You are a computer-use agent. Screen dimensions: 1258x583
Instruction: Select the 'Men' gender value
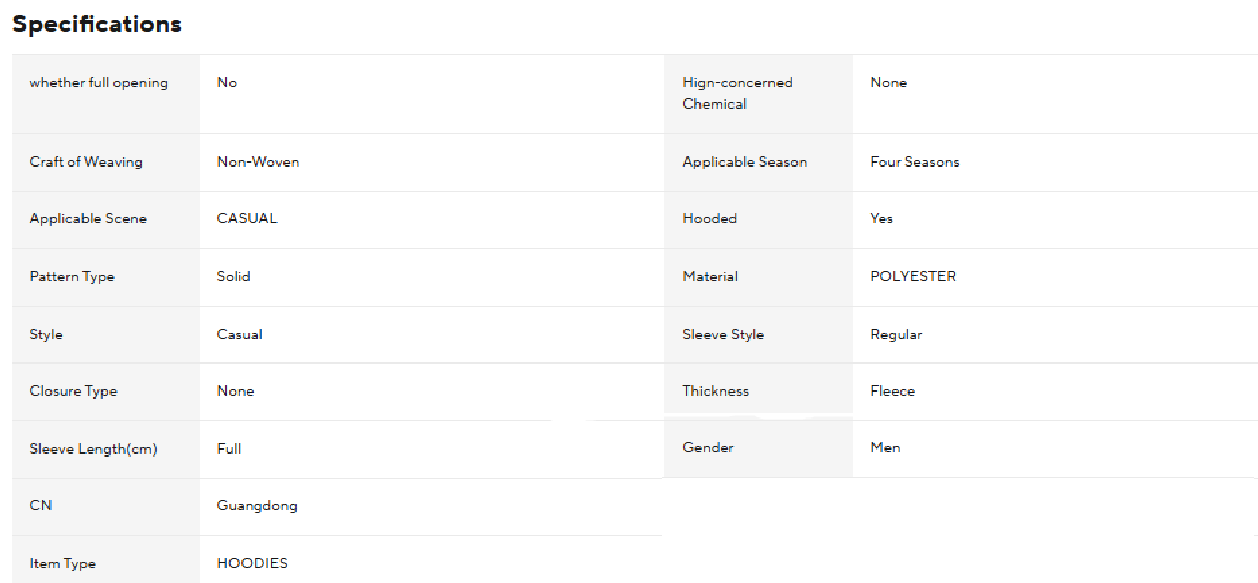886,448
